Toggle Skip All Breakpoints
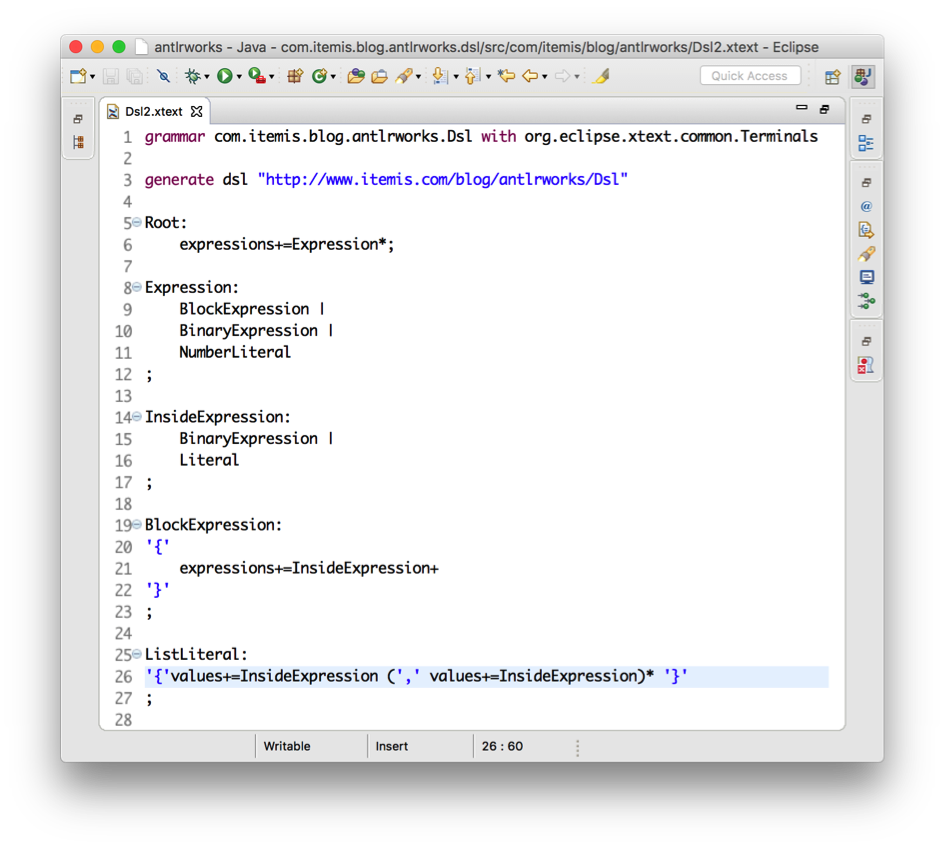The width and height of the screenshot is (945, 849). click(x=163, y=76)
